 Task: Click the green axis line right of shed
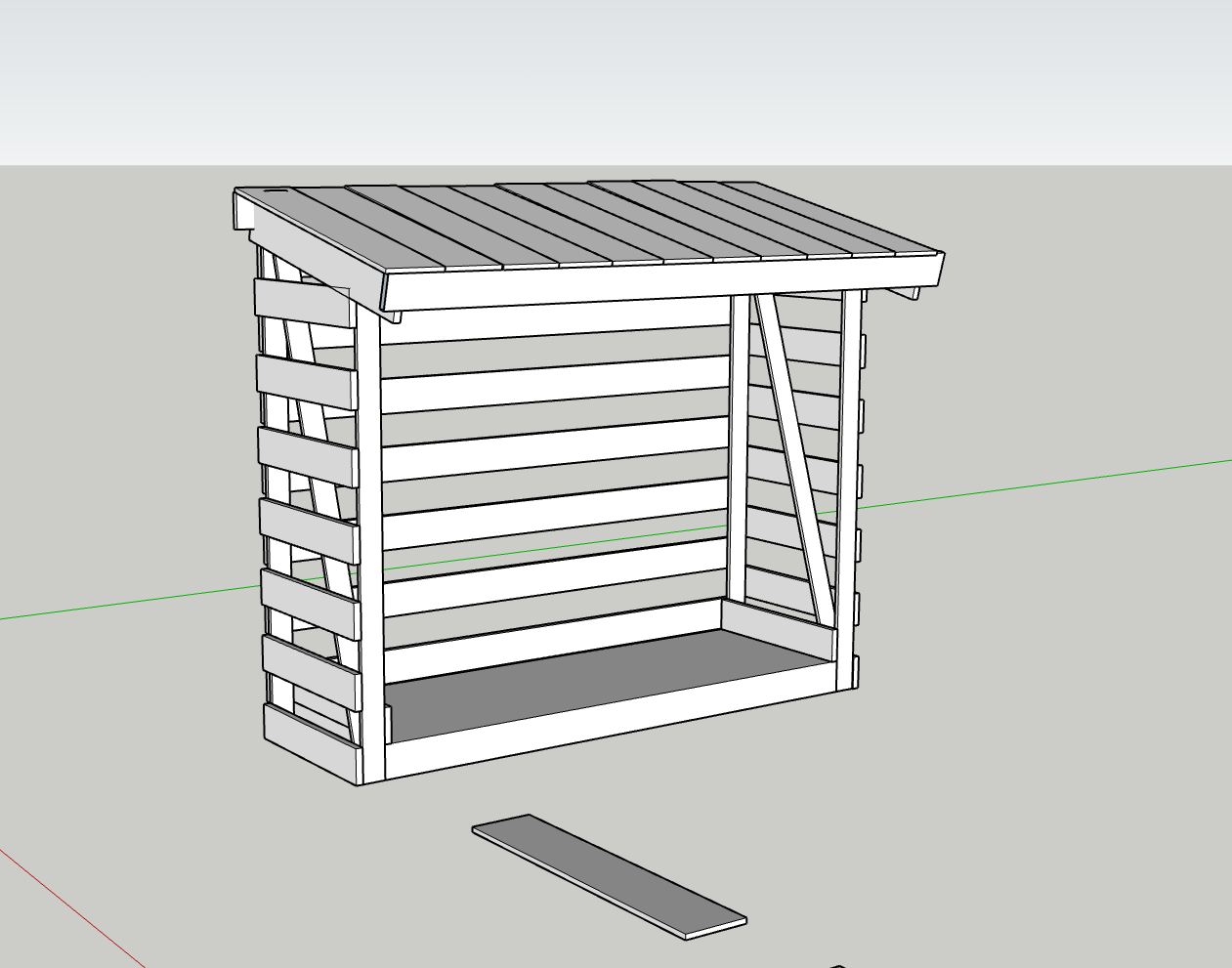point(1045,483)
